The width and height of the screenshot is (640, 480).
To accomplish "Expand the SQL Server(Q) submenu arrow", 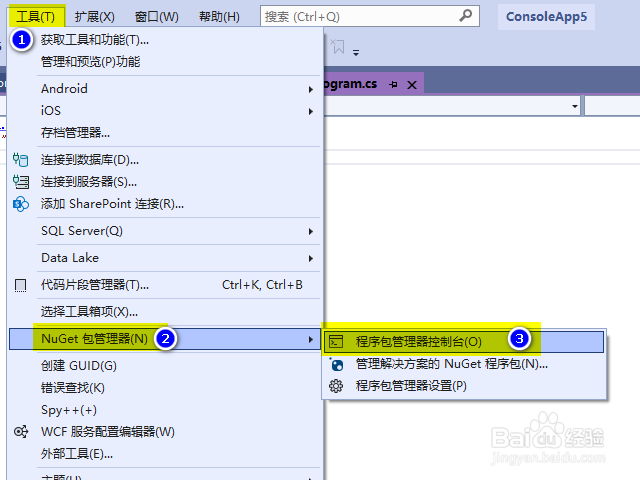I will click(x=311, y=231).
